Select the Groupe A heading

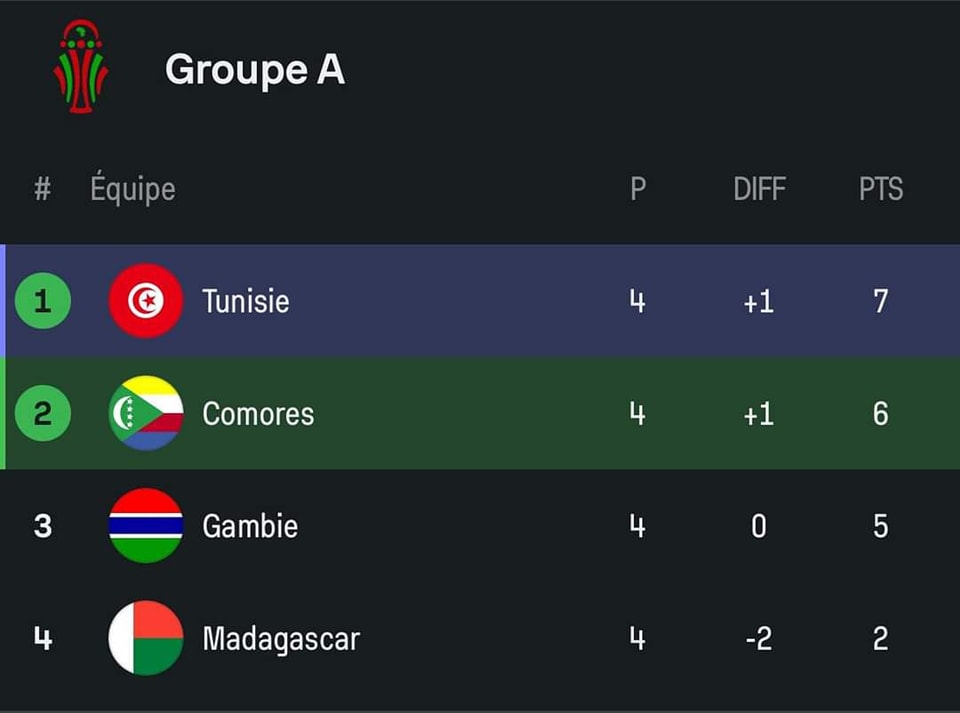pyautogui.click(x=255, y=70)
